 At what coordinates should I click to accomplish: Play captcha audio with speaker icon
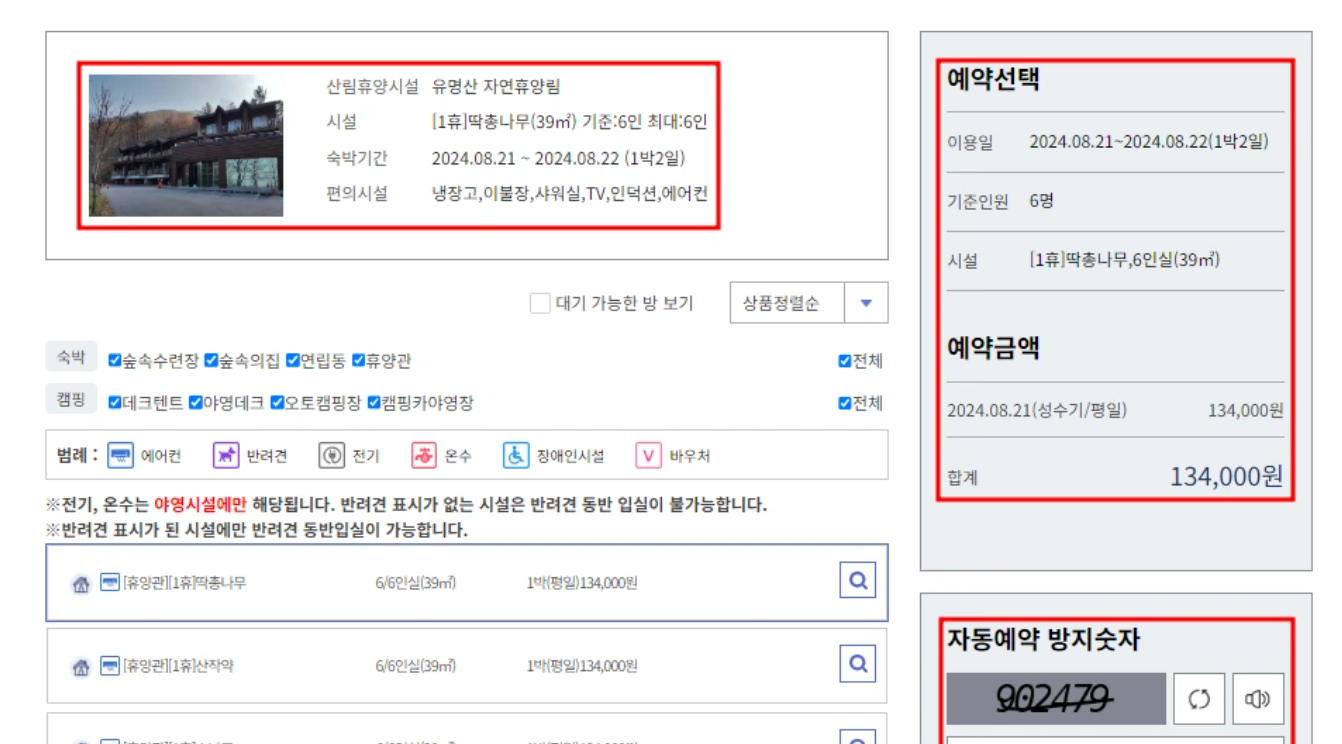point(1258,699)
